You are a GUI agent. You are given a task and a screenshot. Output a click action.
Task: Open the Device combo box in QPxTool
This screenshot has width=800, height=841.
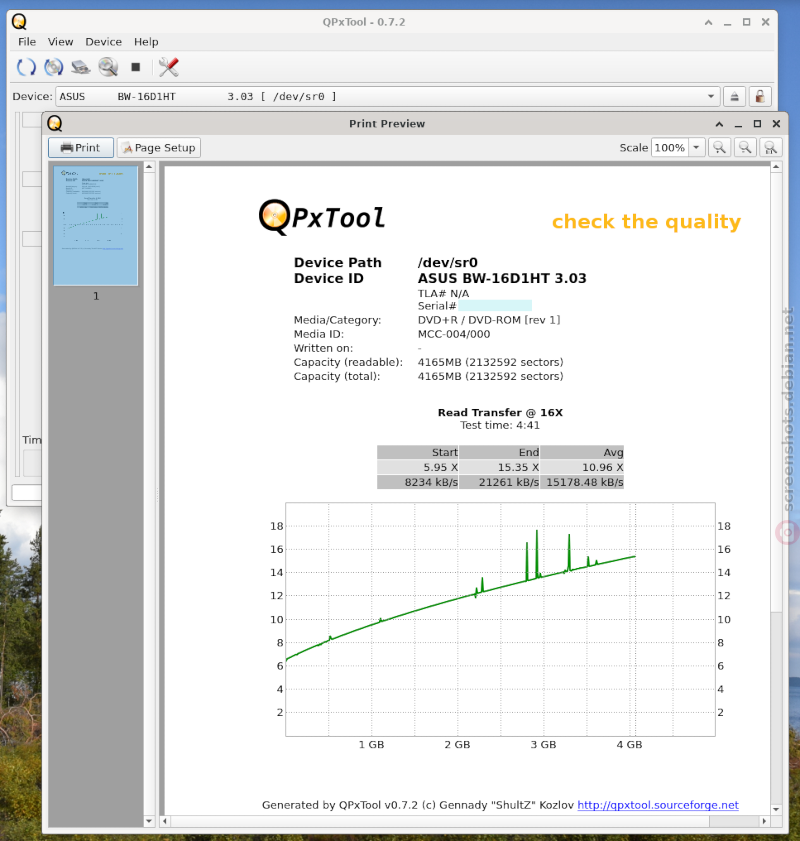(387, 97)
